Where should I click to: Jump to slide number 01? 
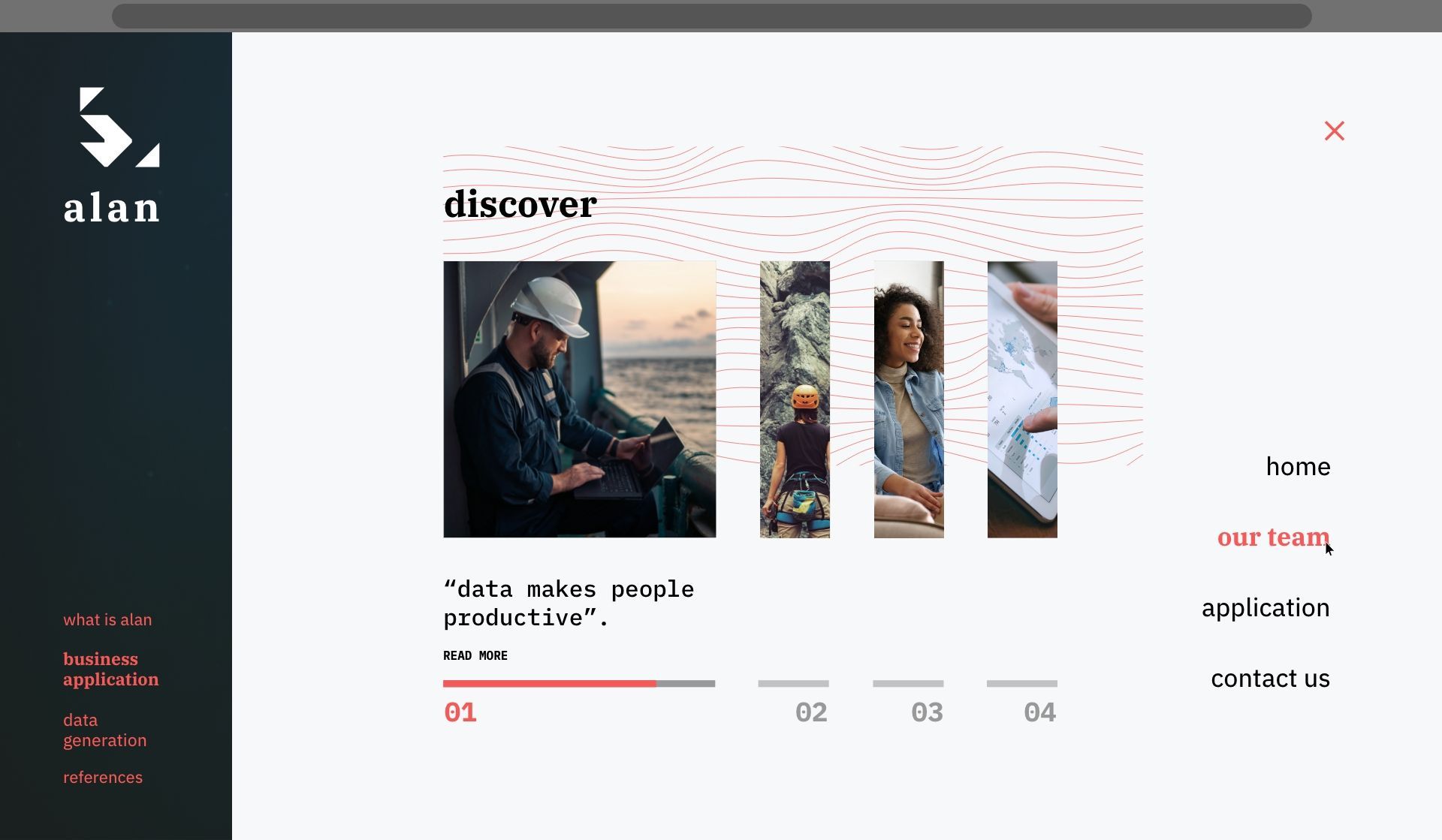460,712
